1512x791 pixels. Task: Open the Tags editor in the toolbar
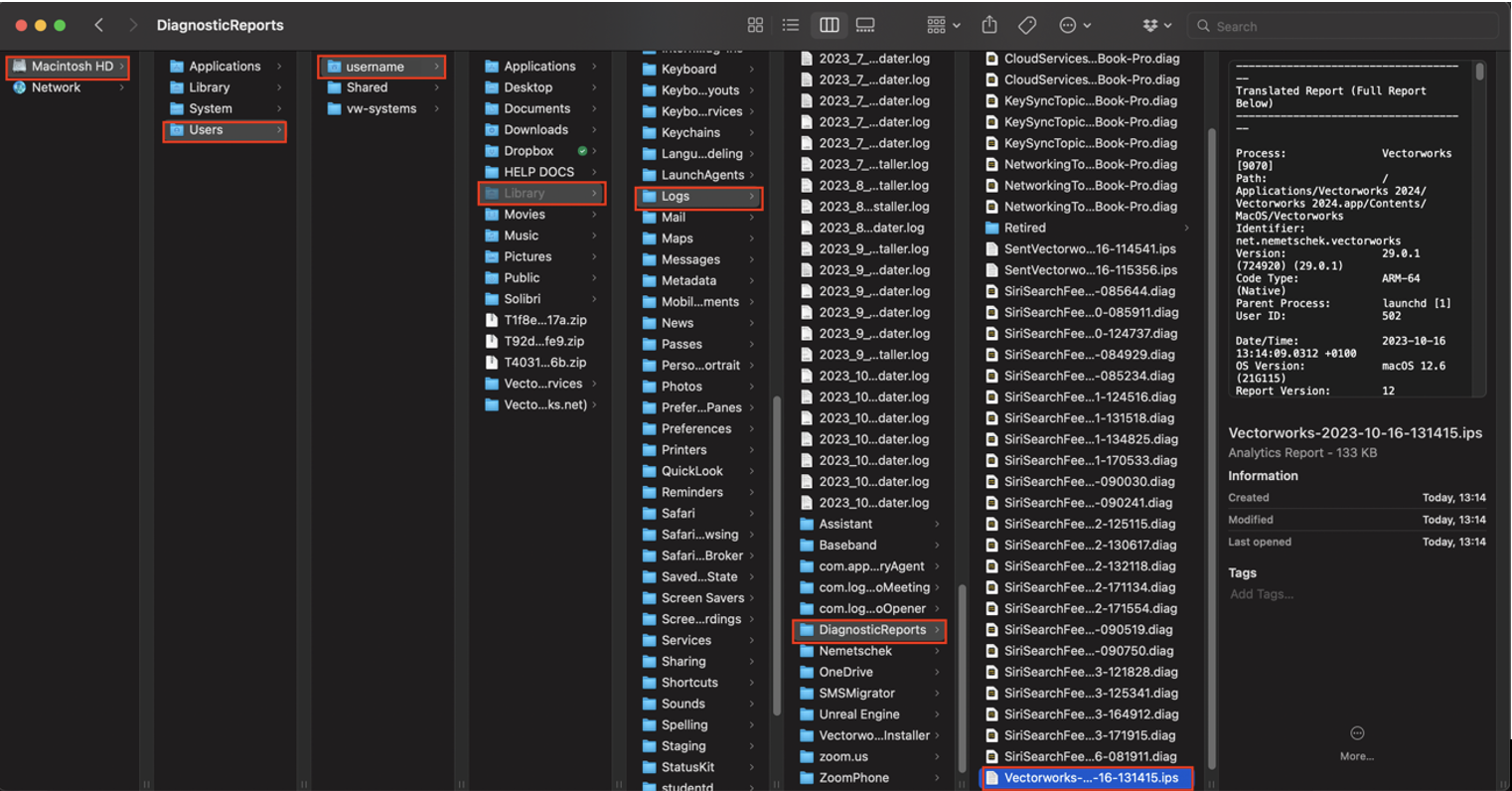tap(1027, 25)
